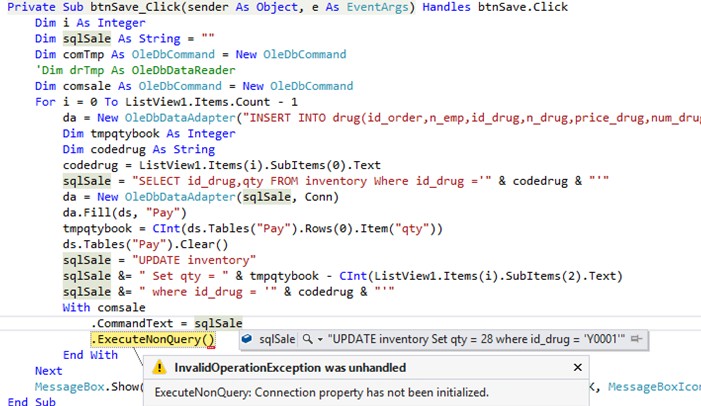Click 'MessageBox.Show(' call
The height and width of the screenshot is (406, 701).
tap(90, 387)
